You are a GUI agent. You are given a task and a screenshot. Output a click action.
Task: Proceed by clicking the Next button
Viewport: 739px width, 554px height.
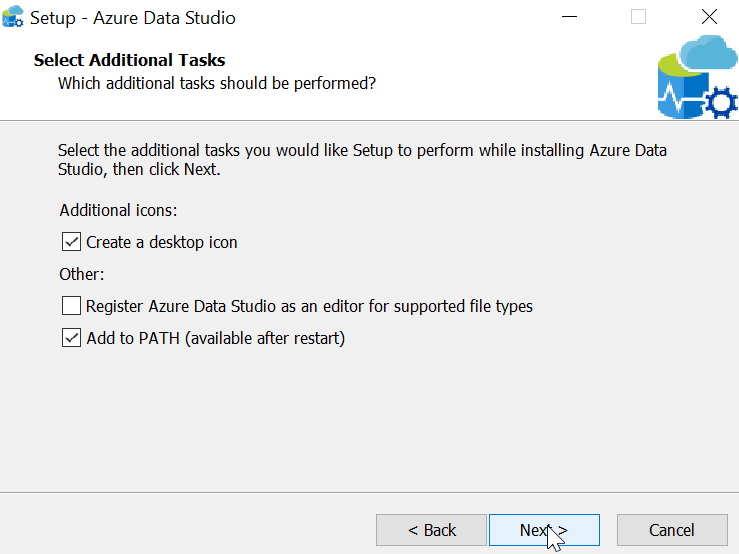543,530
